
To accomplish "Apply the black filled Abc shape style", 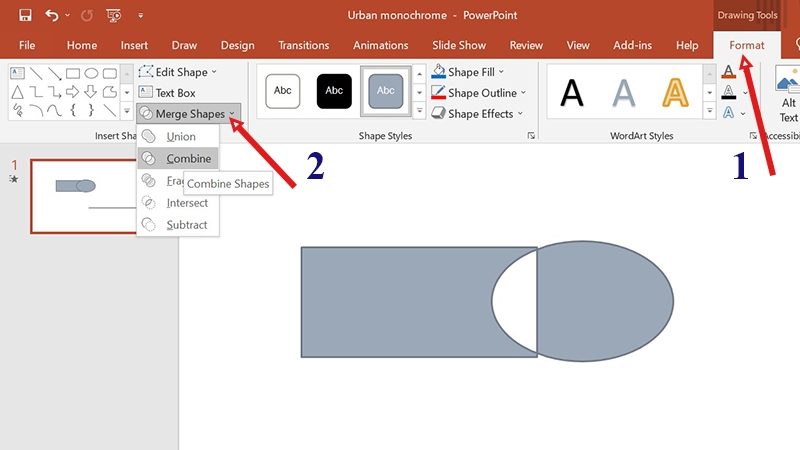I will click(x=335, y=91).
